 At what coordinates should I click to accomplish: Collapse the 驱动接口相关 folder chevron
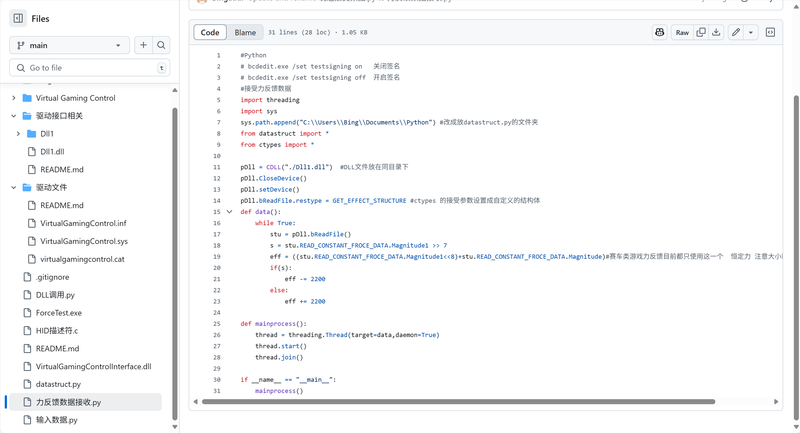[14, 116]
